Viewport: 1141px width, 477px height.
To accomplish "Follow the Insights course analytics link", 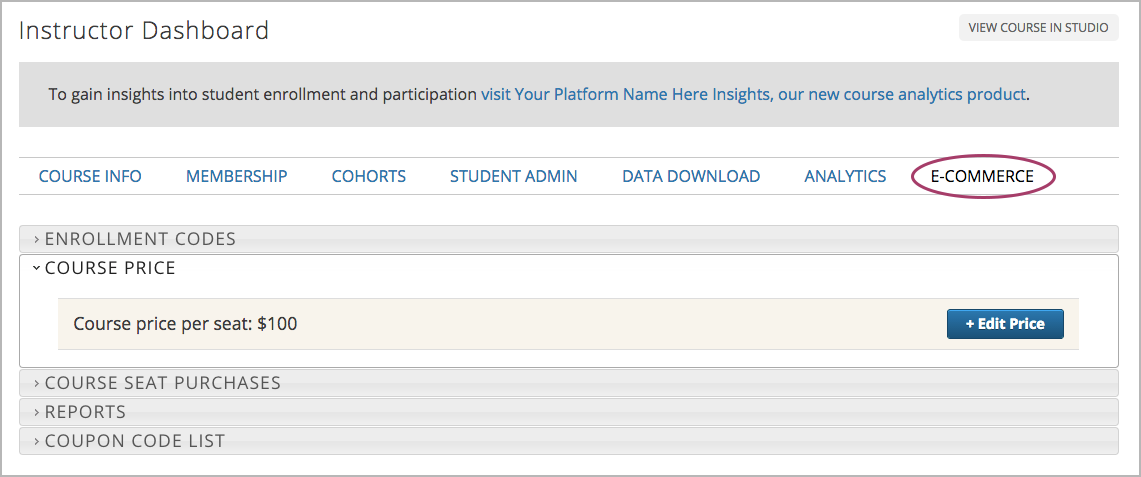I will click(x=753, y=95).
